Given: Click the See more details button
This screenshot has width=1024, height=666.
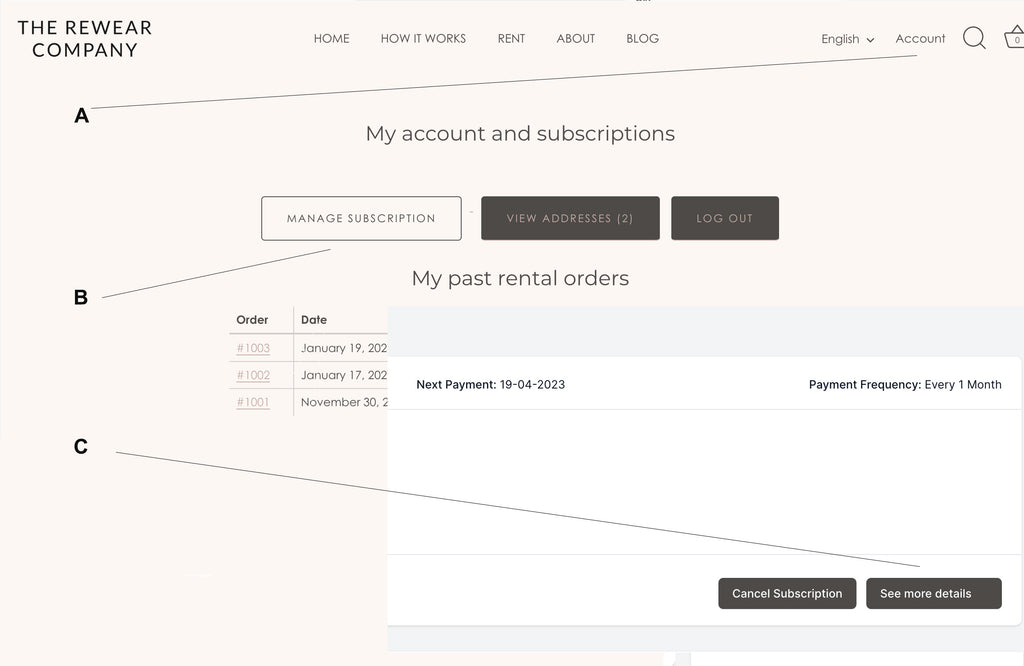Looking at the screenshot, I should (x=933, y=593).
